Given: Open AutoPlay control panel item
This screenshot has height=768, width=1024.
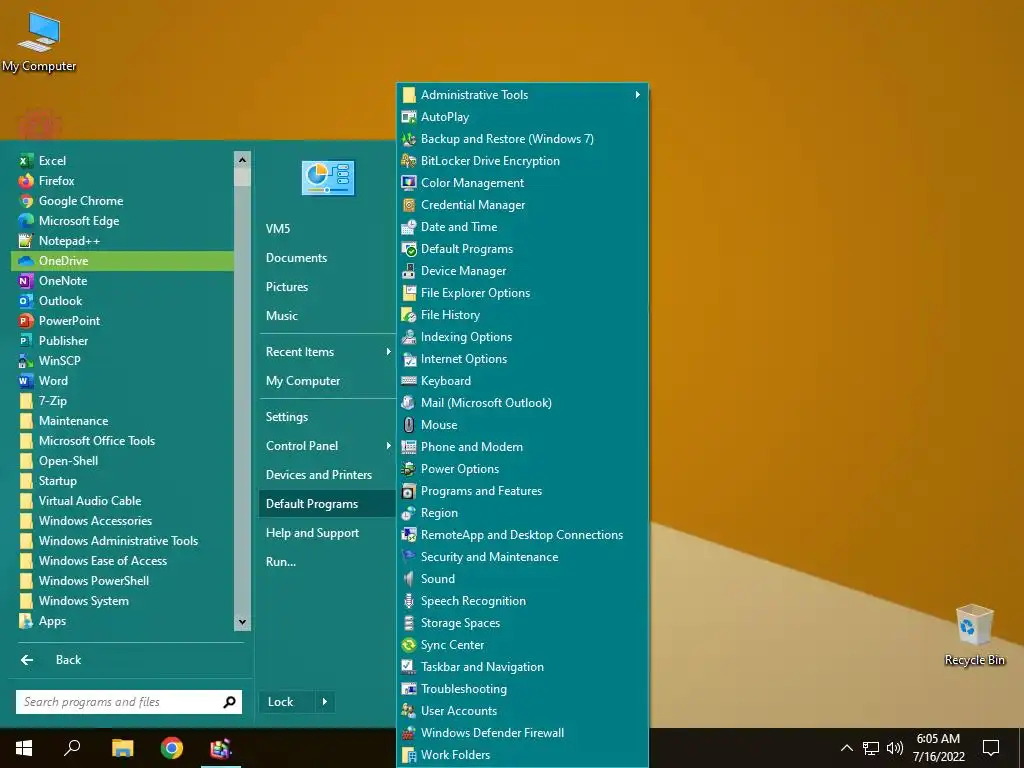Looking at the screenshot, I should [x=522, y=117].
